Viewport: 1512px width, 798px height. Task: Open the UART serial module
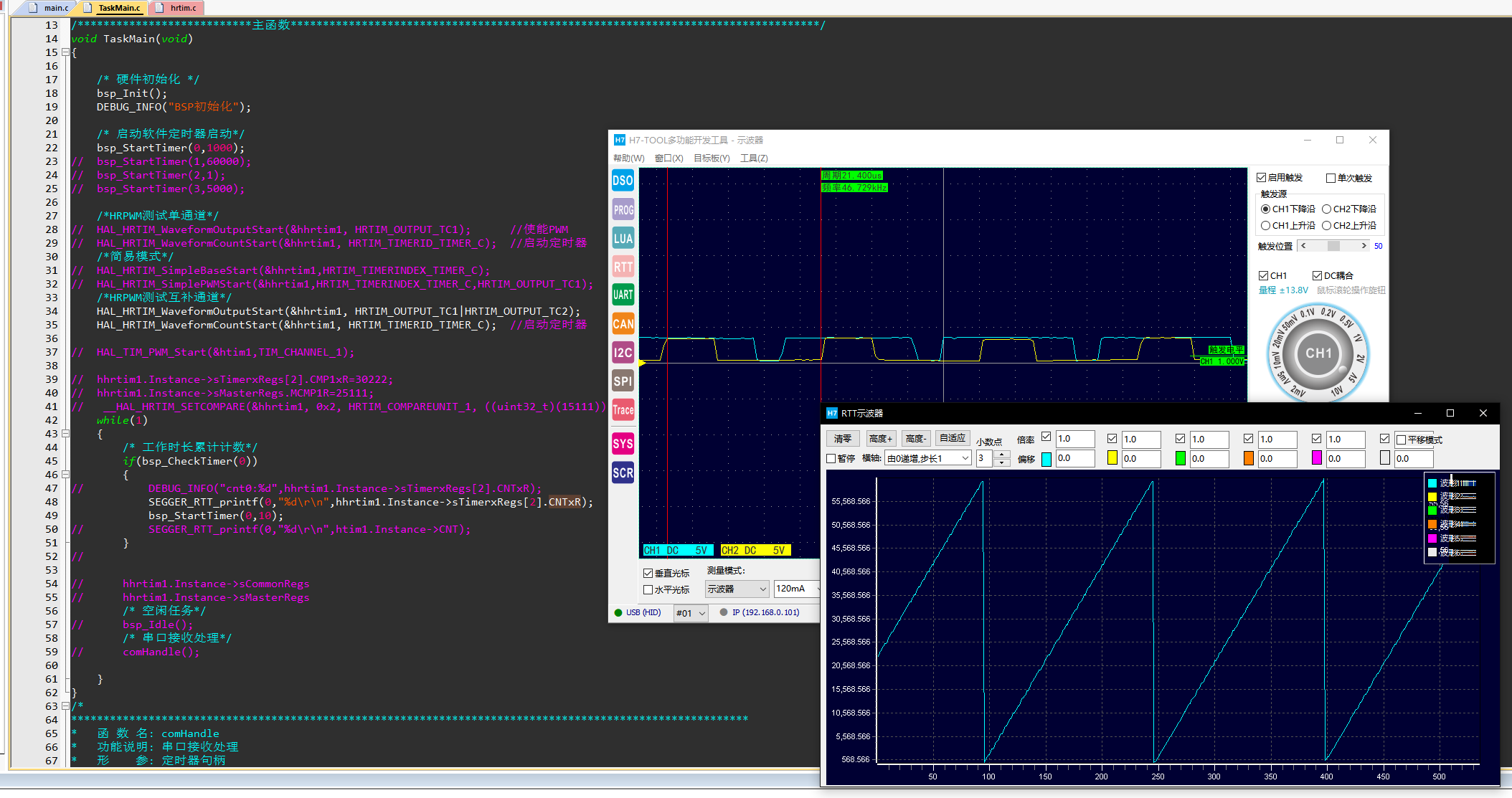coord(623,295)
